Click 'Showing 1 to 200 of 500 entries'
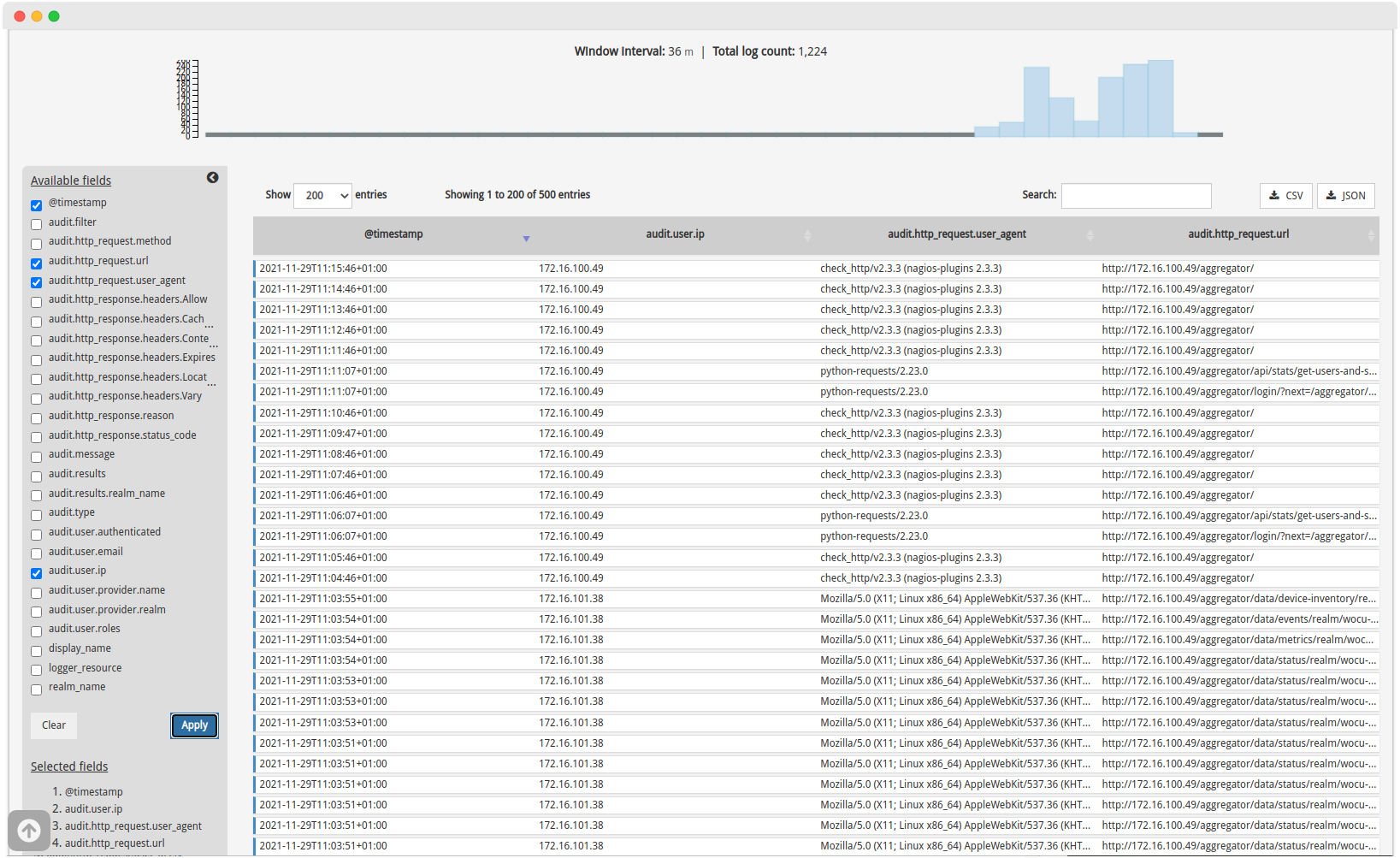 (517, 195)
